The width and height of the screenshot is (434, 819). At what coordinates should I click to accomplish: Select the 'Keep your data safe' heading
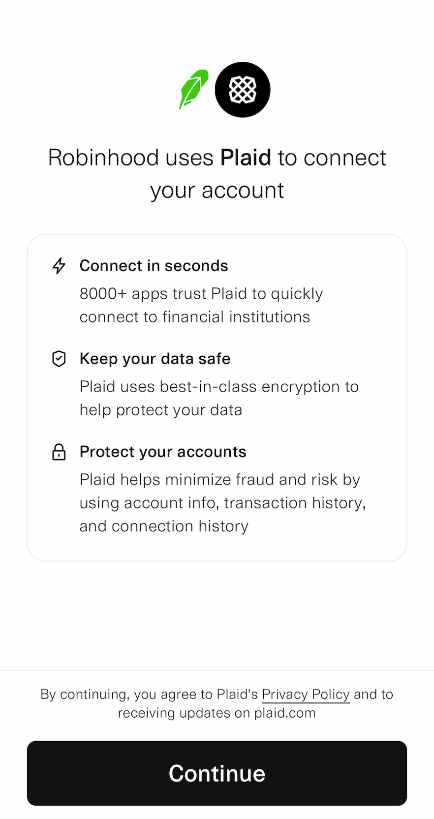click(155, 359)
